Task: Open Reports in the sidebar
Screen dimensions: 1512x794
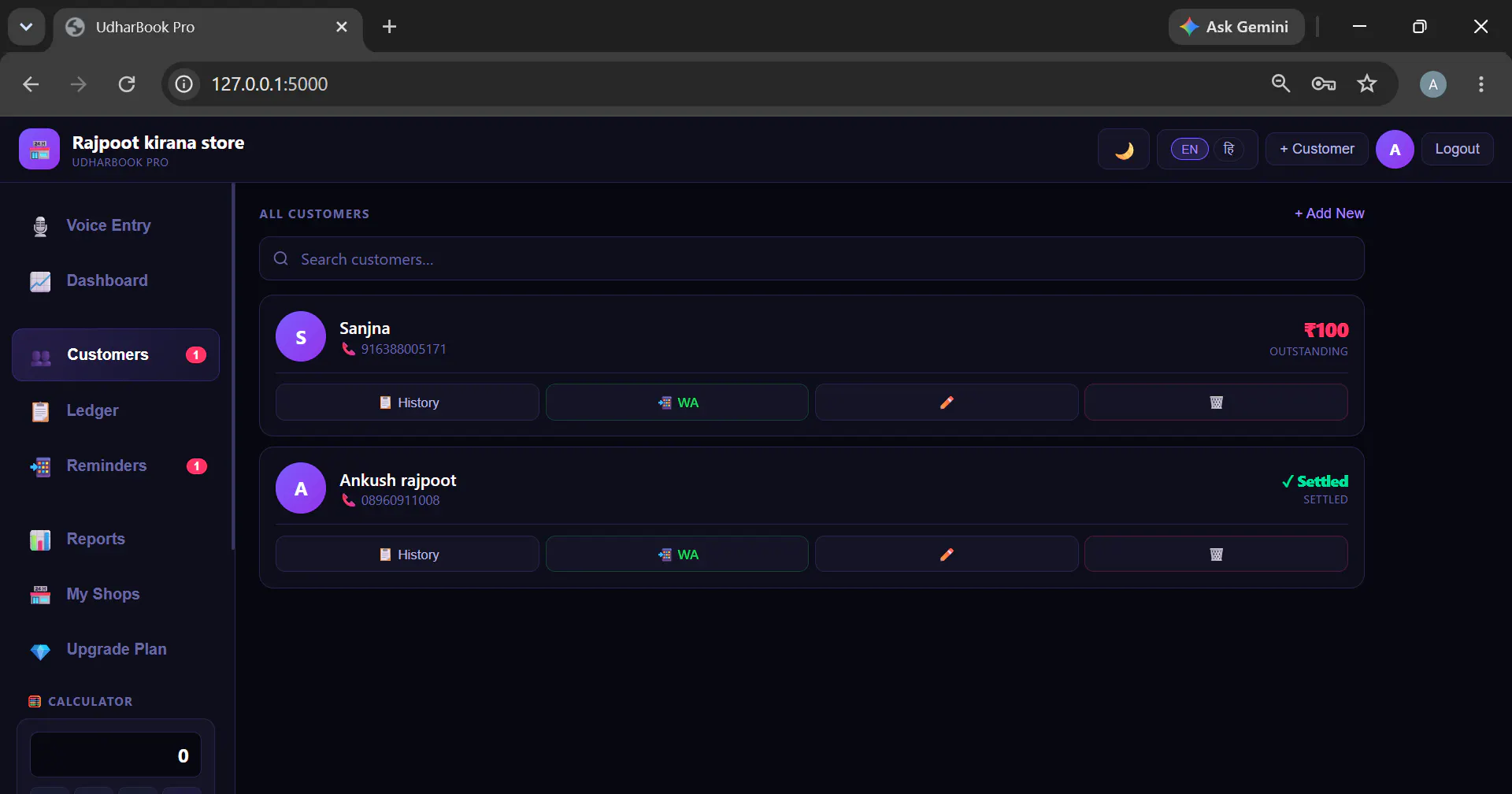Action: (116, 539)
